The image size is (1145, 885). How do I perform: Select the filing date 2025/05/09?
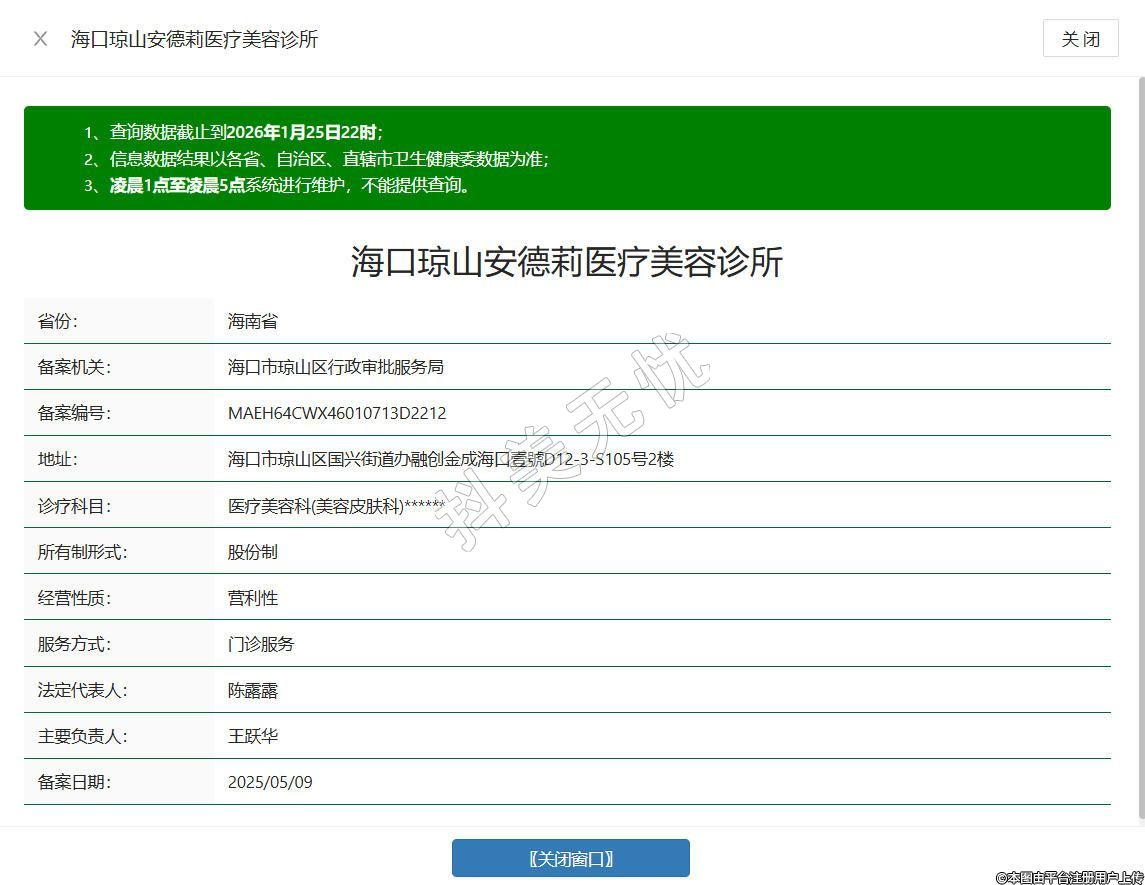(270, 782)
